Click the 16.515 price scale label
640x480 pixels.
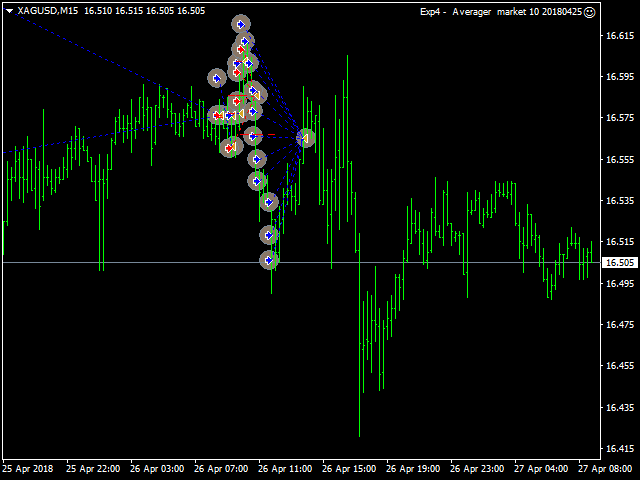pos(620,242)
